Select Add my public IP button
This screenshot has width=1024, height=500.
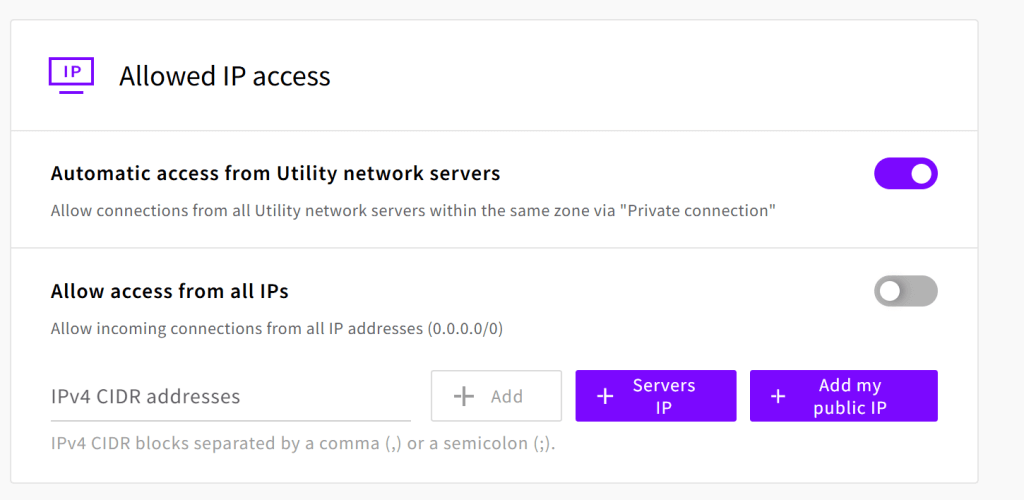[x=844, y=396]
